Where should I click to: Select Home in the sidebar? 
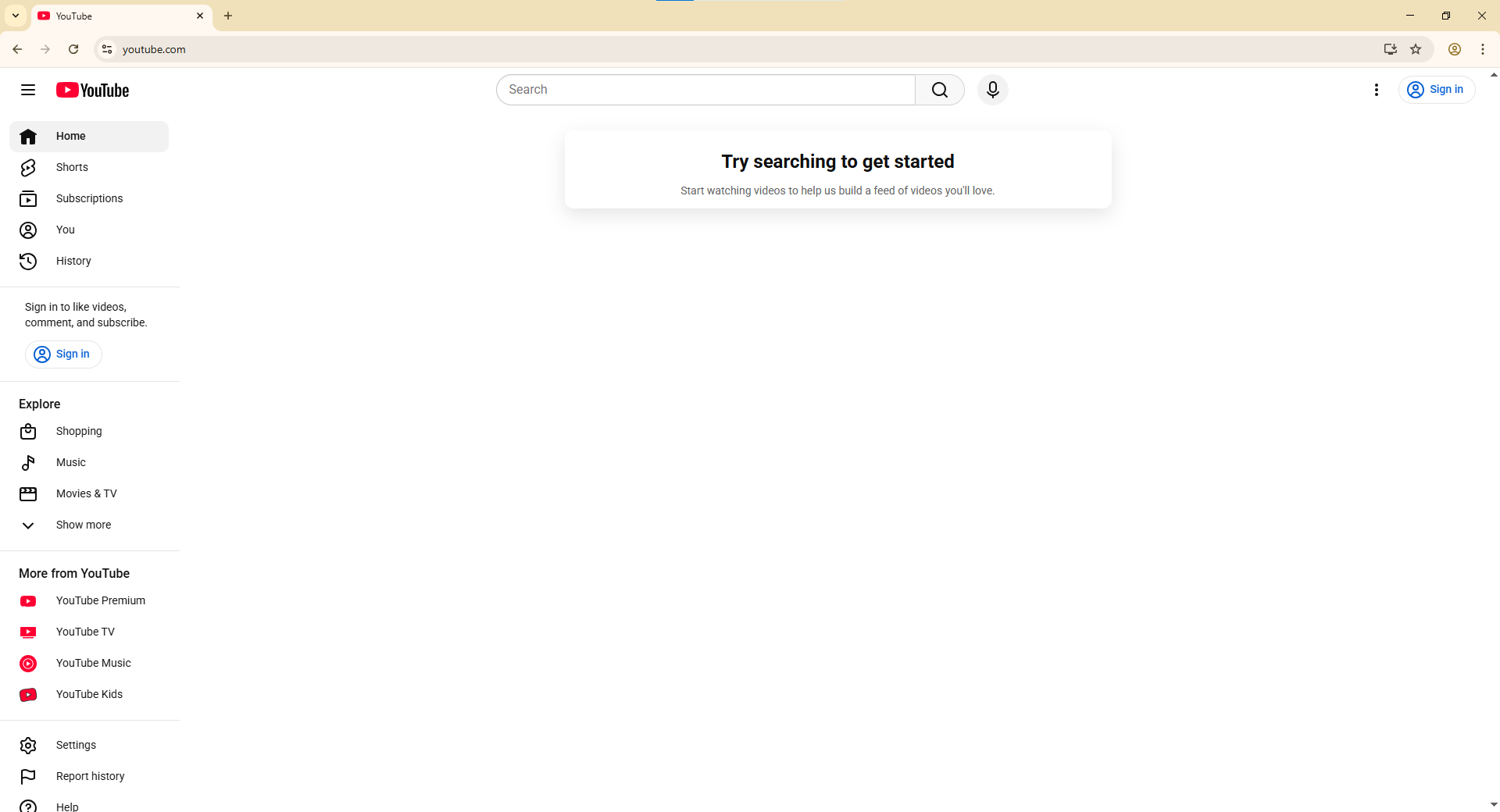pyautogui.click(x=70, y=136)
